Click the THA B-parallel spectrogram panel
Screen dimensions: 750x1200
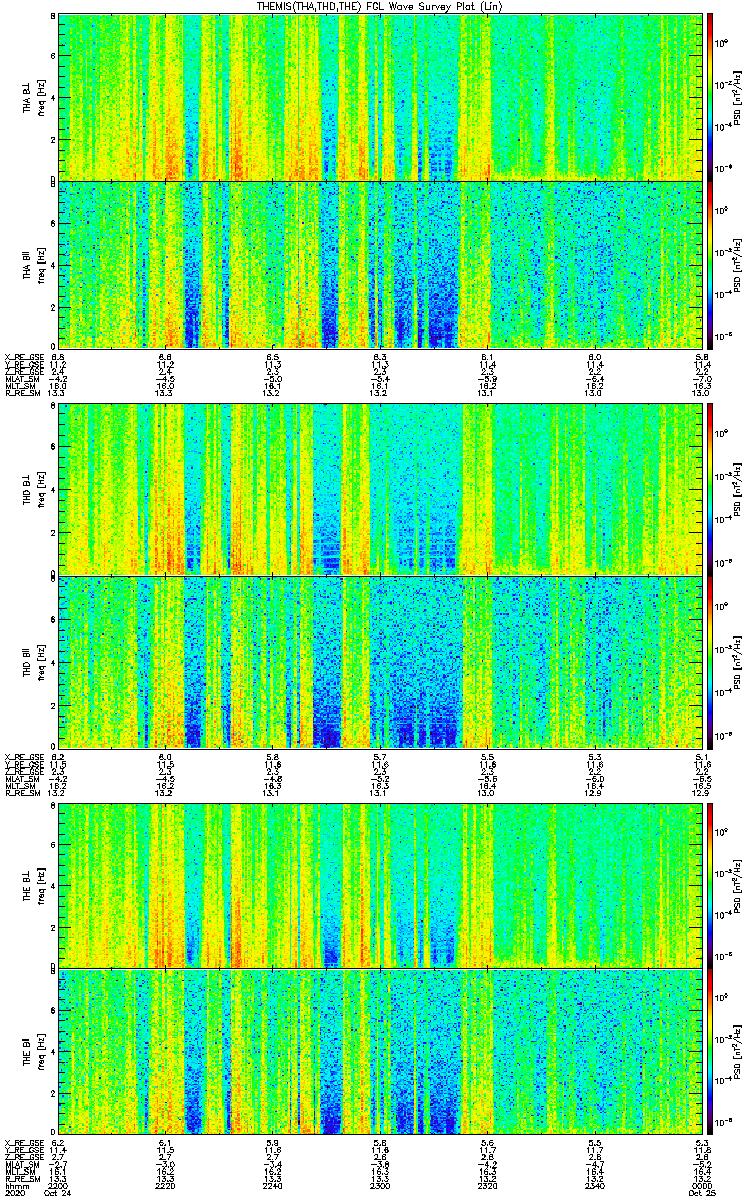[x=379, y=264]
